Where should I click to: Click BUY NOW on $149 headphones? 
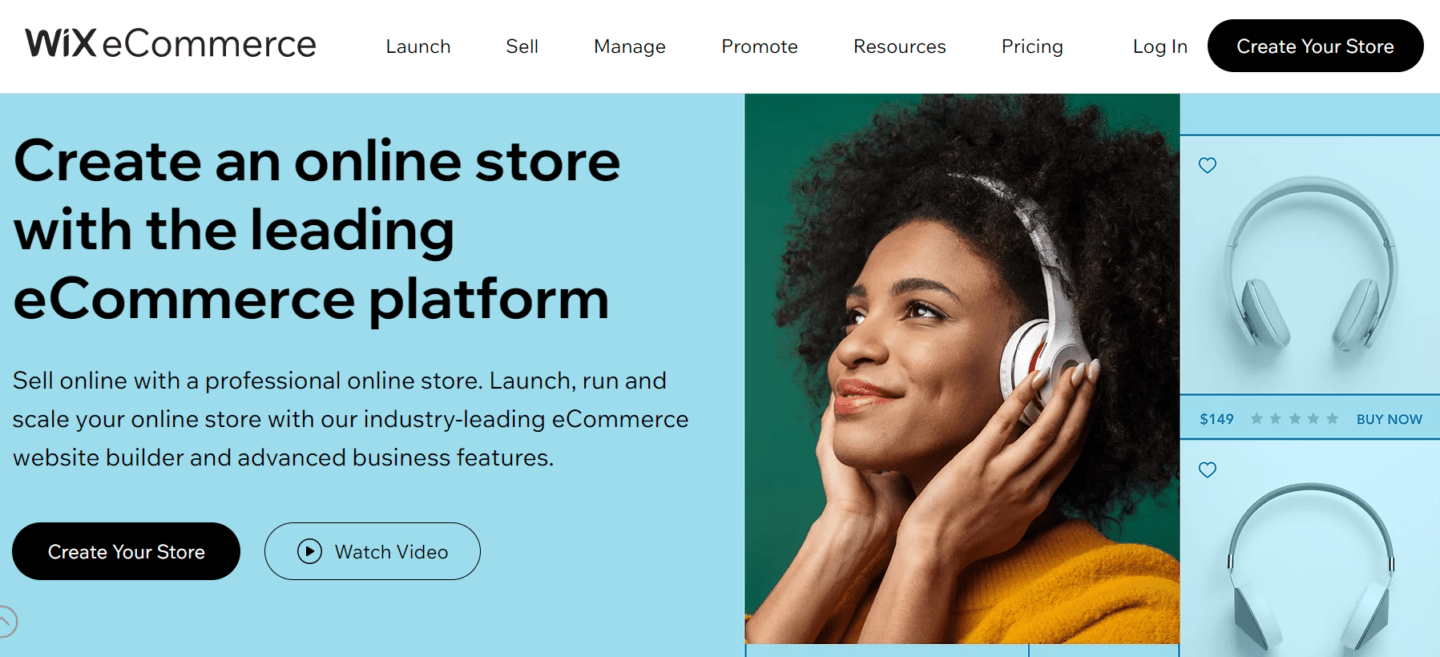click(x=1389, y=419)
